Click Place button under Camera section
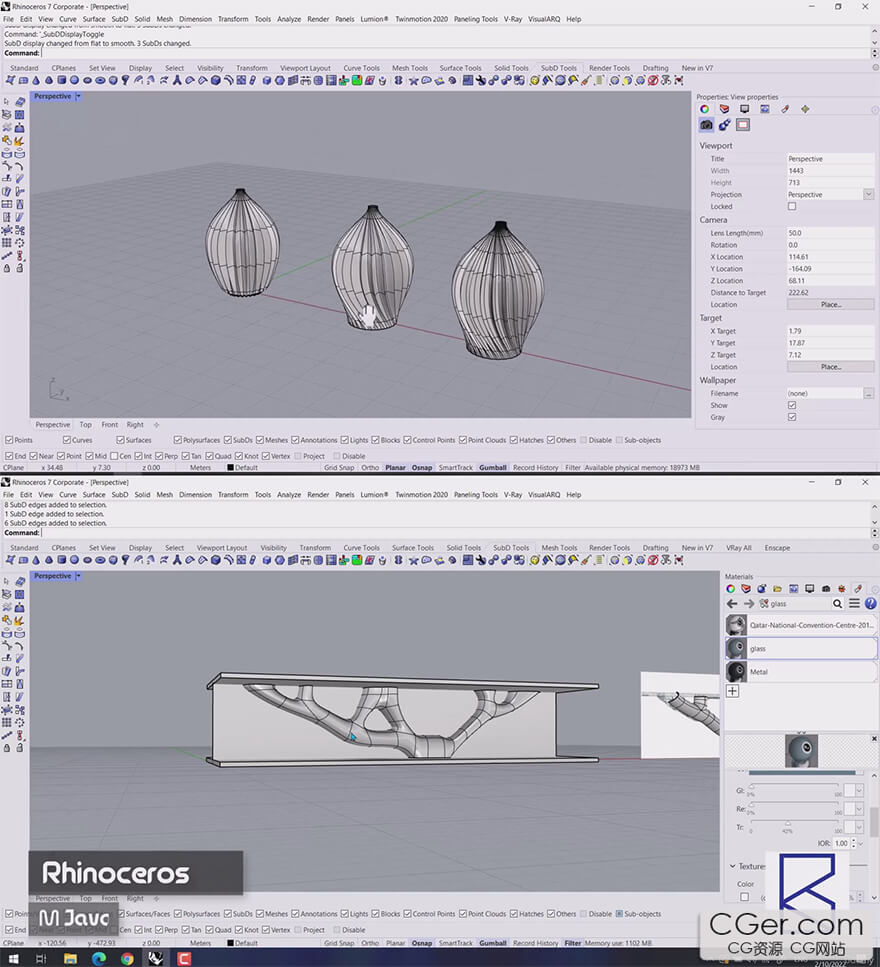Screen dimensions: 880x967 coord(831,305)
